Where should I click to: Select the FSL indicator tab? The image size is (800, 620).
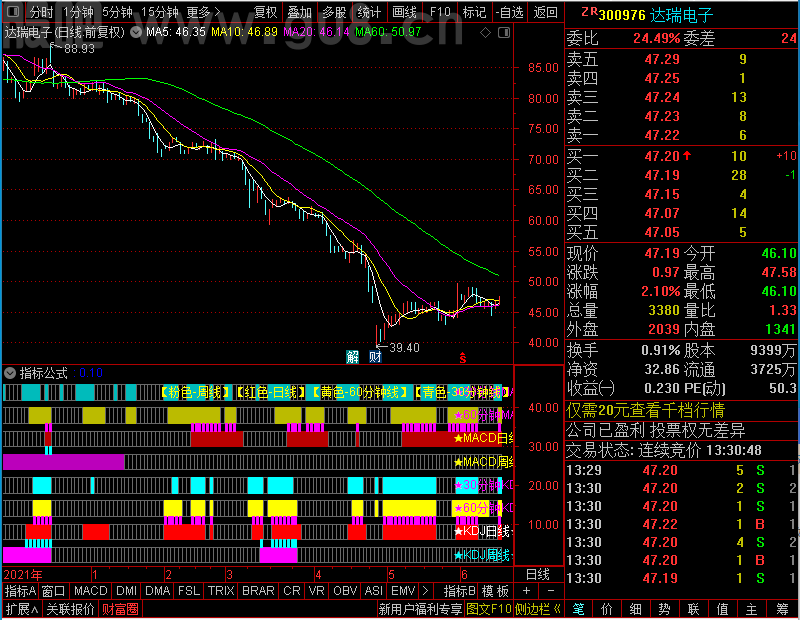pos(189,591)
